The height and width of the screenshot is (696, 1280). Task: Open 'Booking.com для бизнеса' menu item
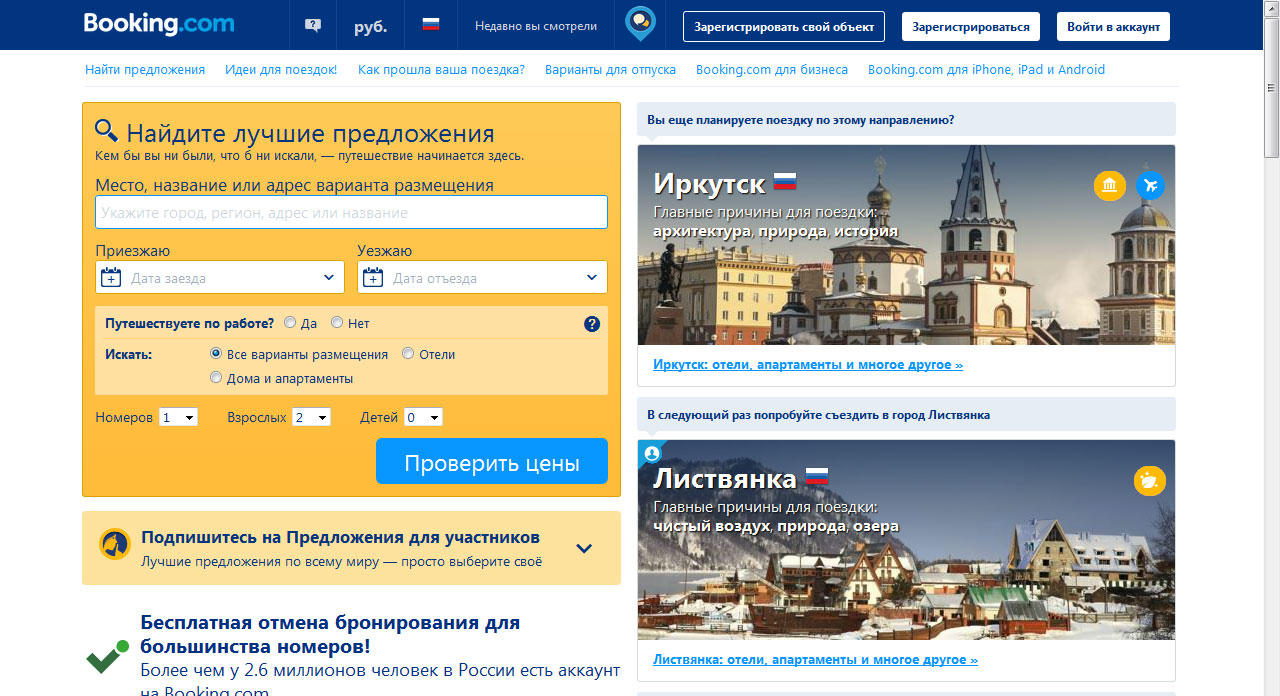click(x=771, y=70)
